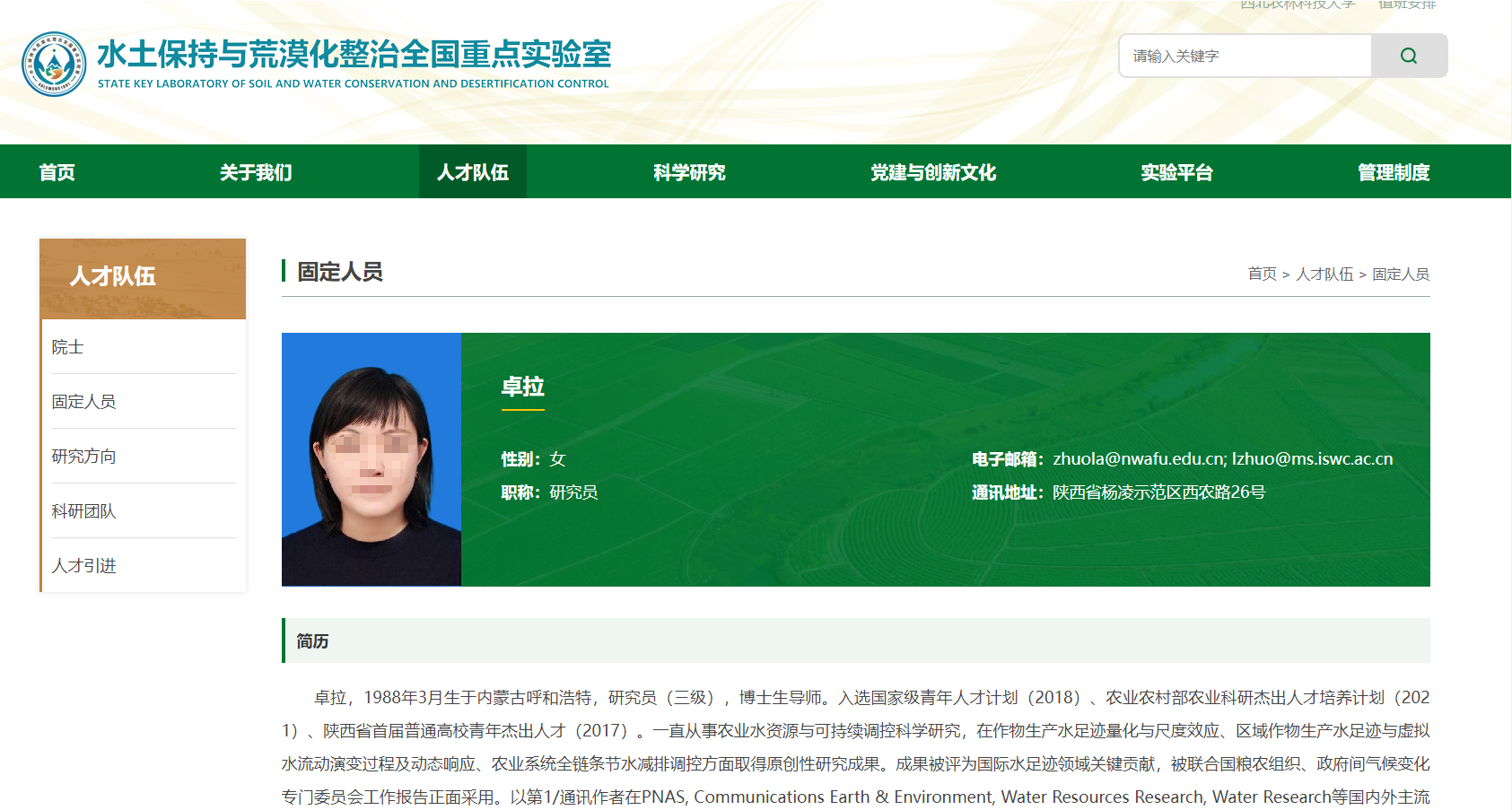Viewport: 1512px width, 810px height.
Task: Open the 首页 navigation menu item
Action: (x=57, y=172)
